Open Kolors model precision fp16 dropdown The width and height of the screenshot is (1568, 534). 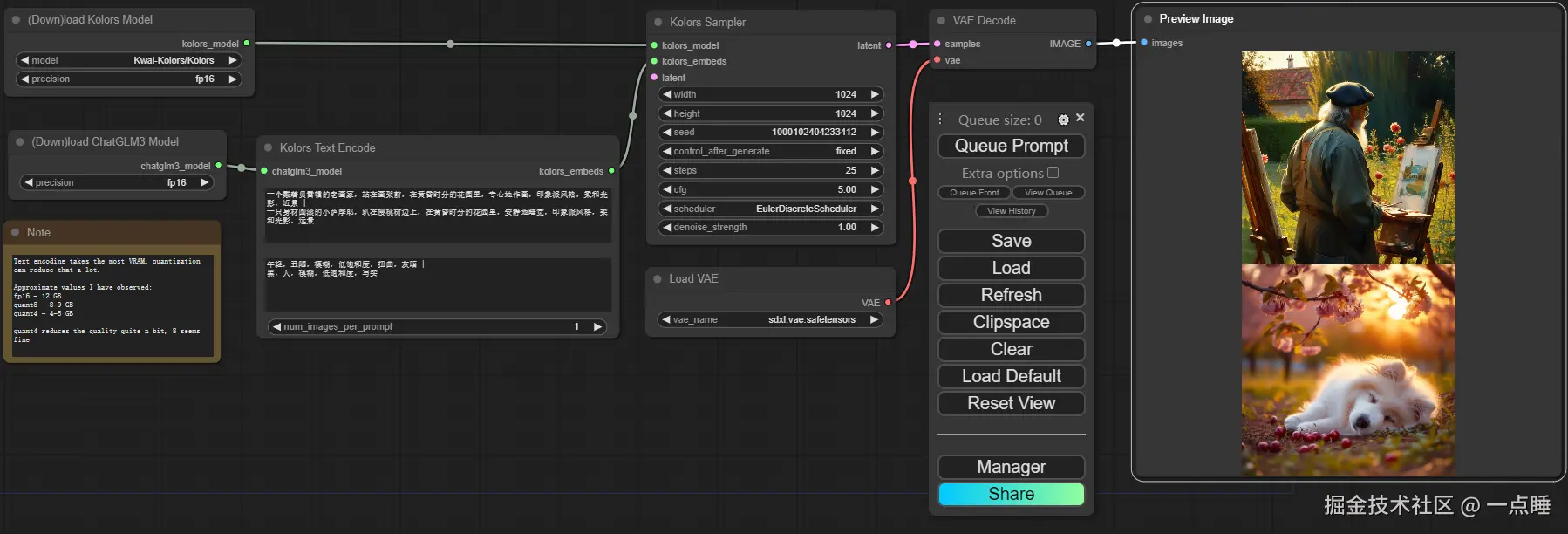[128, 79]
